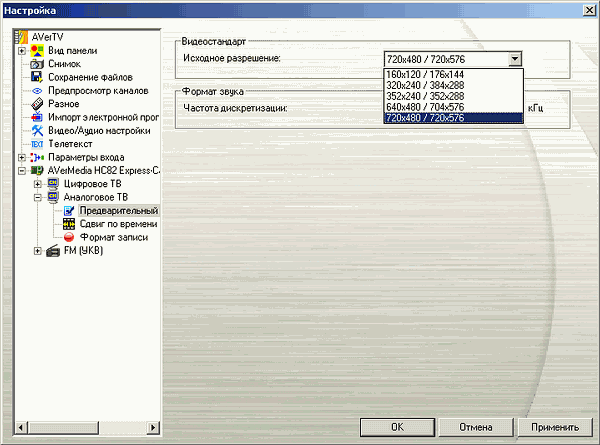Select the Формат записи red record icon
Viewport: 600px width, 445px height.
(x=69, y=237)
